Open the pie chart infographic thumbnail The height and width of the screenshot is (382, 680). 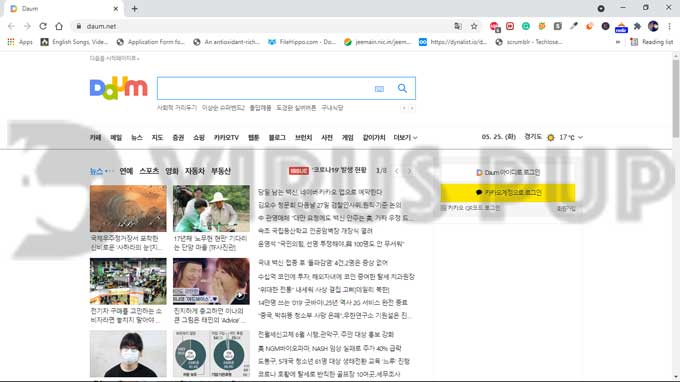tap(211, 354)
